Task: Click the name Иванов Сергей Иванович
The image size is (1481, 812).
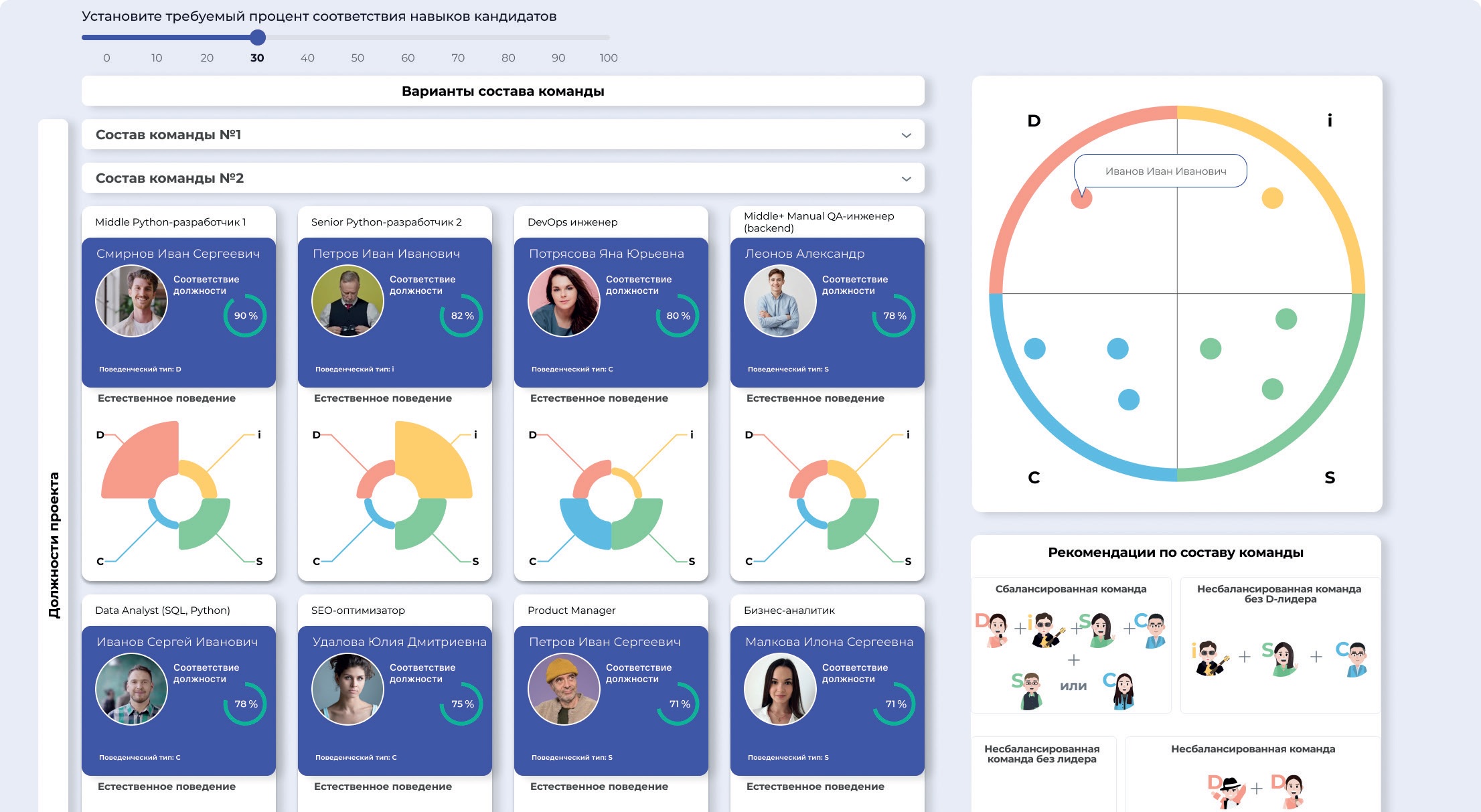Action: click(x=177, y=642)
